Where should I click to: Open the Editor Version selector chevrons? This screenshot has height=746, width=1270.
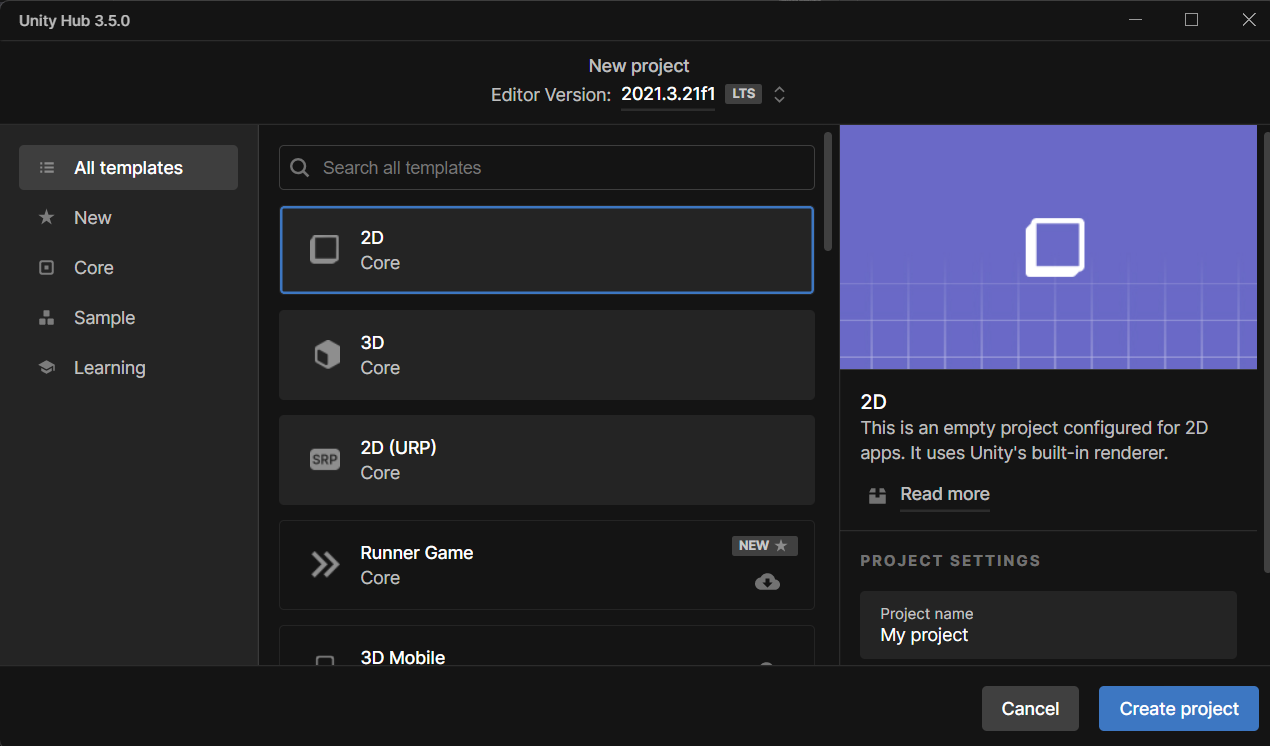(x=779, y=94)
